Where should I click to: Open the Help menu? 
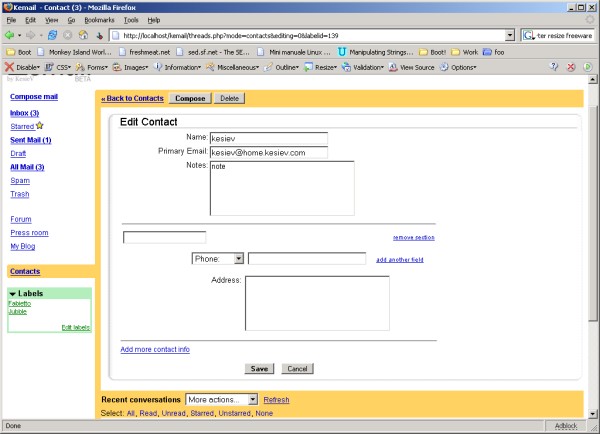pos(153,20)
